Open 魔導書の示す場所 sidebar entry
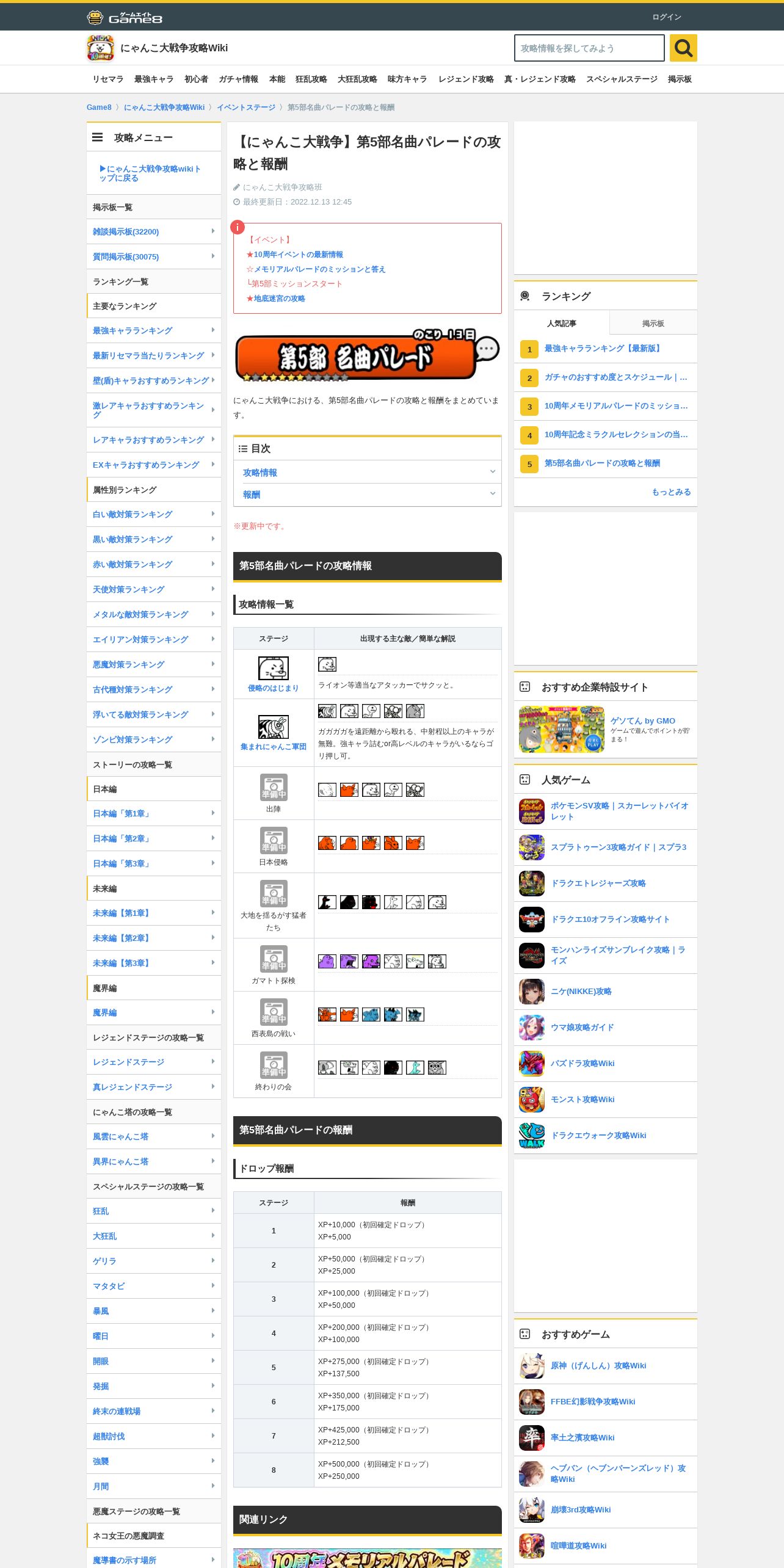 point(154,1560)
